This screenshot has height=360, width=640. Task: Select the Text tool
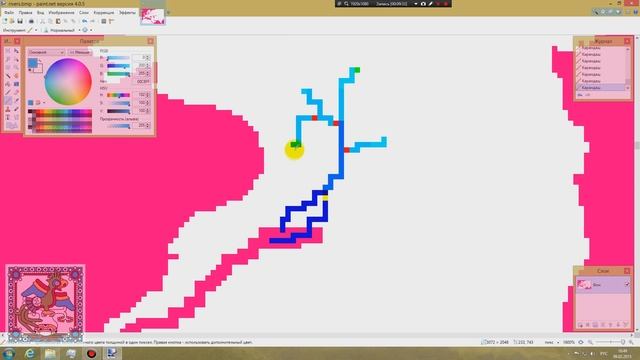pyautogui.click(x=8, y=117)
